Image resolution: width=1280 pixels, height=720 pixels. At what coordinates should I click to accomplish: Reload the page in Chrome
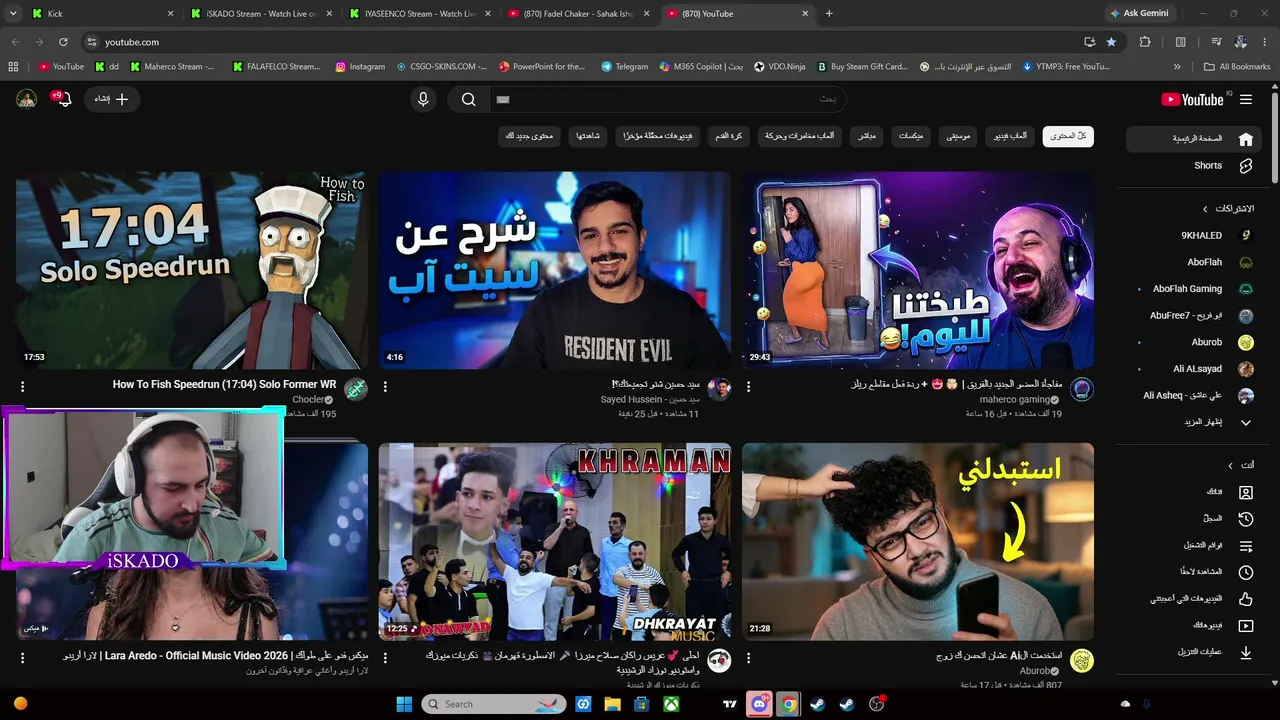63,42
